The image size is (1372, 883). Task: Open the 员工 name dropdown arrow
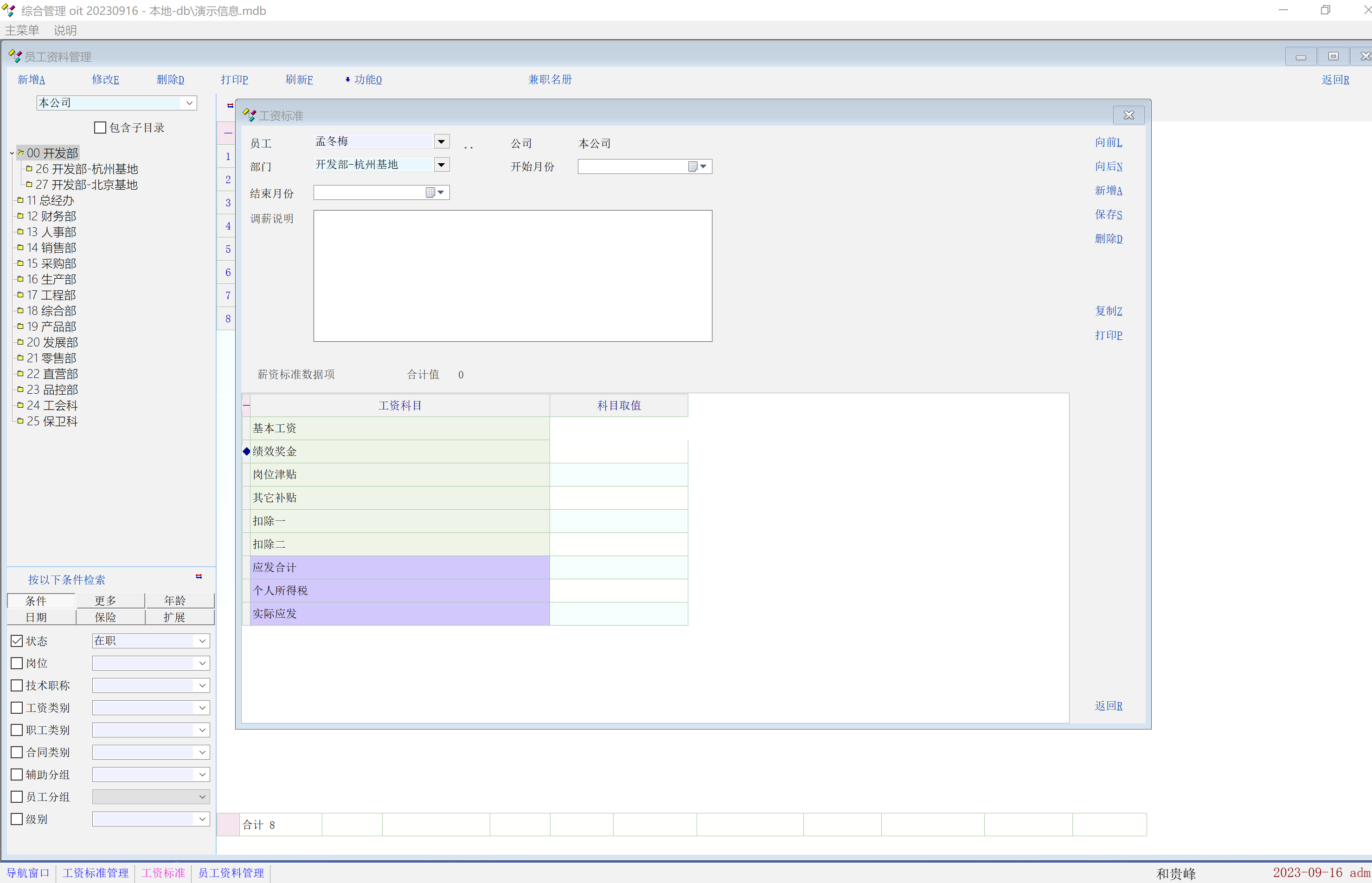pyautogui.click(x=441, y=141)
